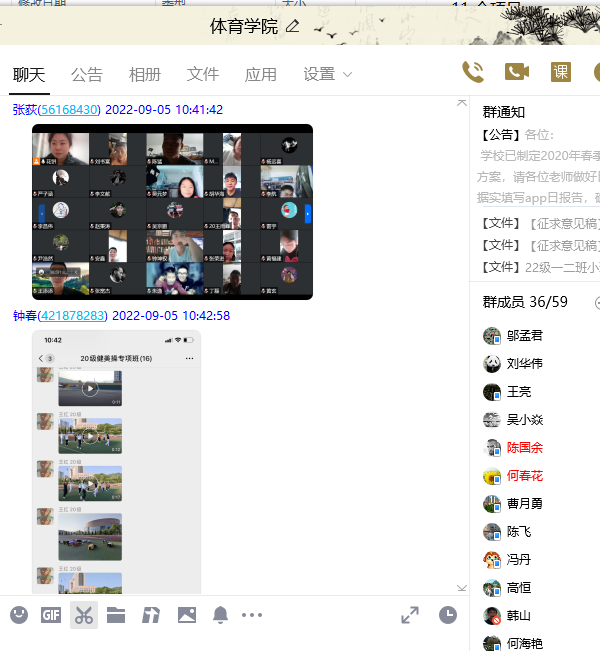This screenshot has width=600, height=651.
Task: Click QQ number link 56168430
Action: click(x=70, y=110)
